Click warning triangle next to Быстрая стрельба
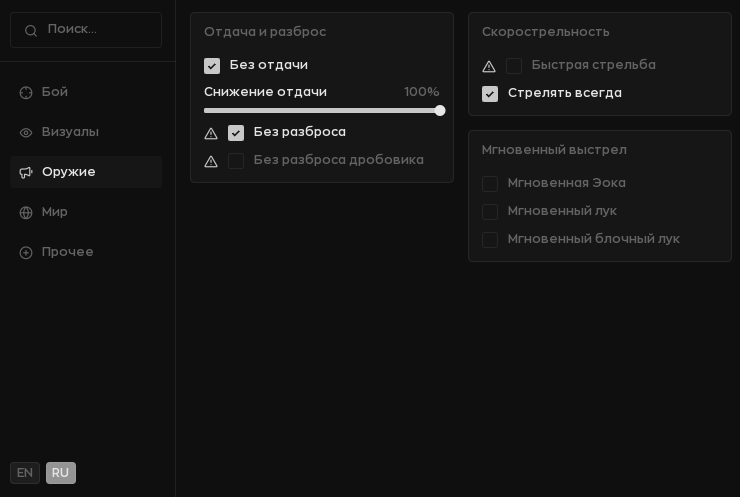This screenshot has width=740, height=497. (x=489, y=67)
